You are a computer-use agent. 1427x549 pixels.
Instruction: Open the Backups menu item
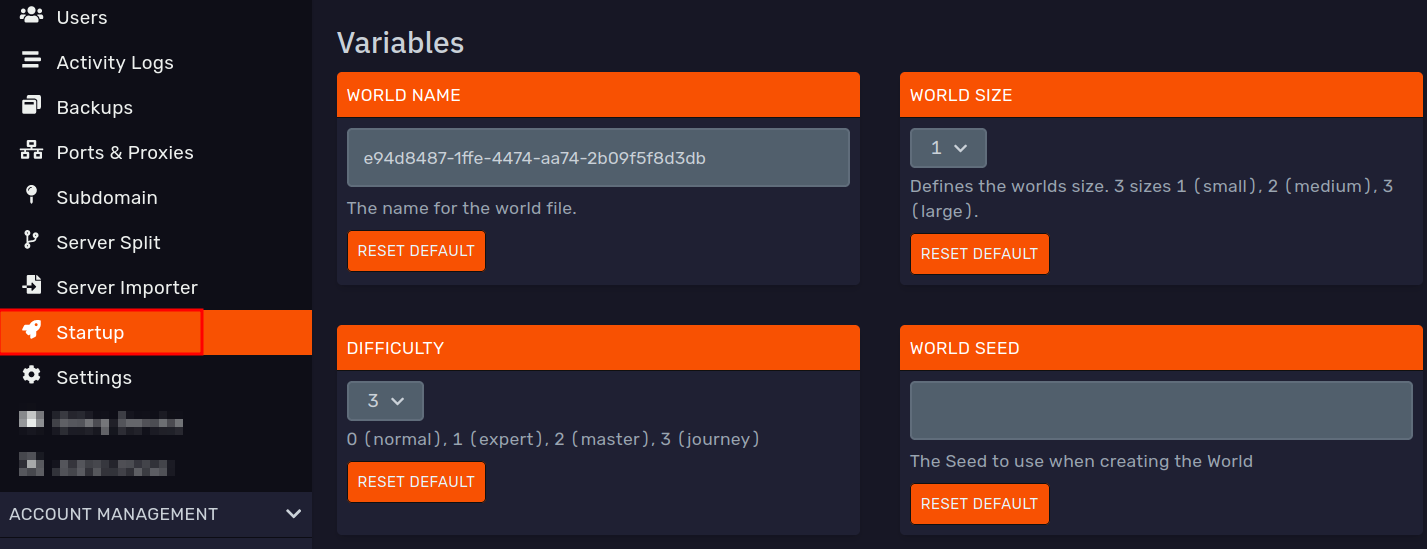click(x=94, y=107)
